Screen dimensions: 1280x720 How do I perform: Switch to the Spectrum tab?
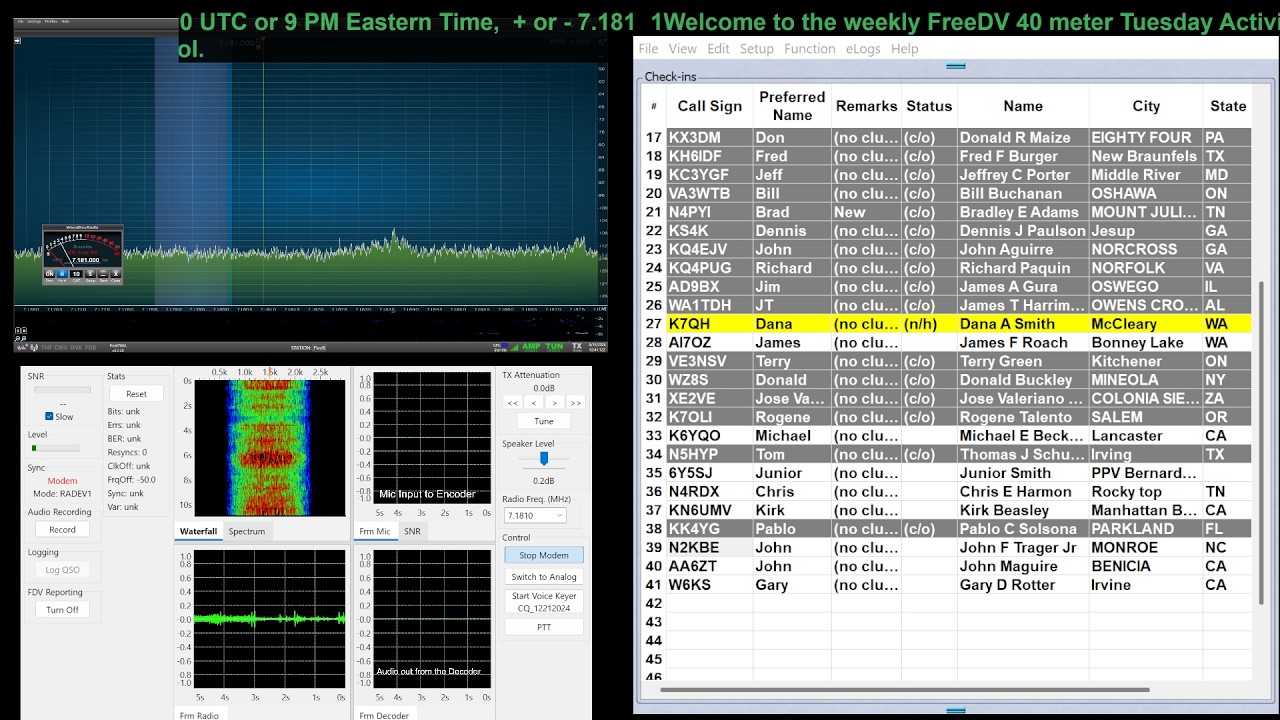click(246, 531)
